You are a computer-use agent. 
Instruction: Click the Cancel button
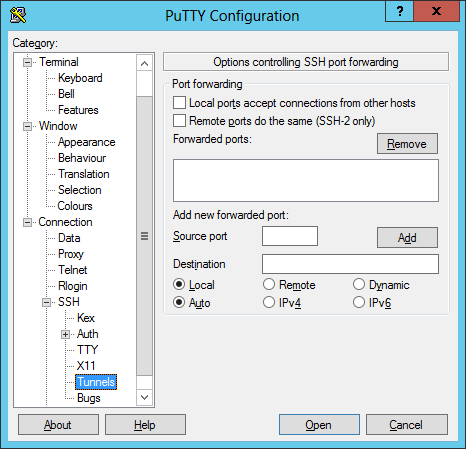[407, 425]
